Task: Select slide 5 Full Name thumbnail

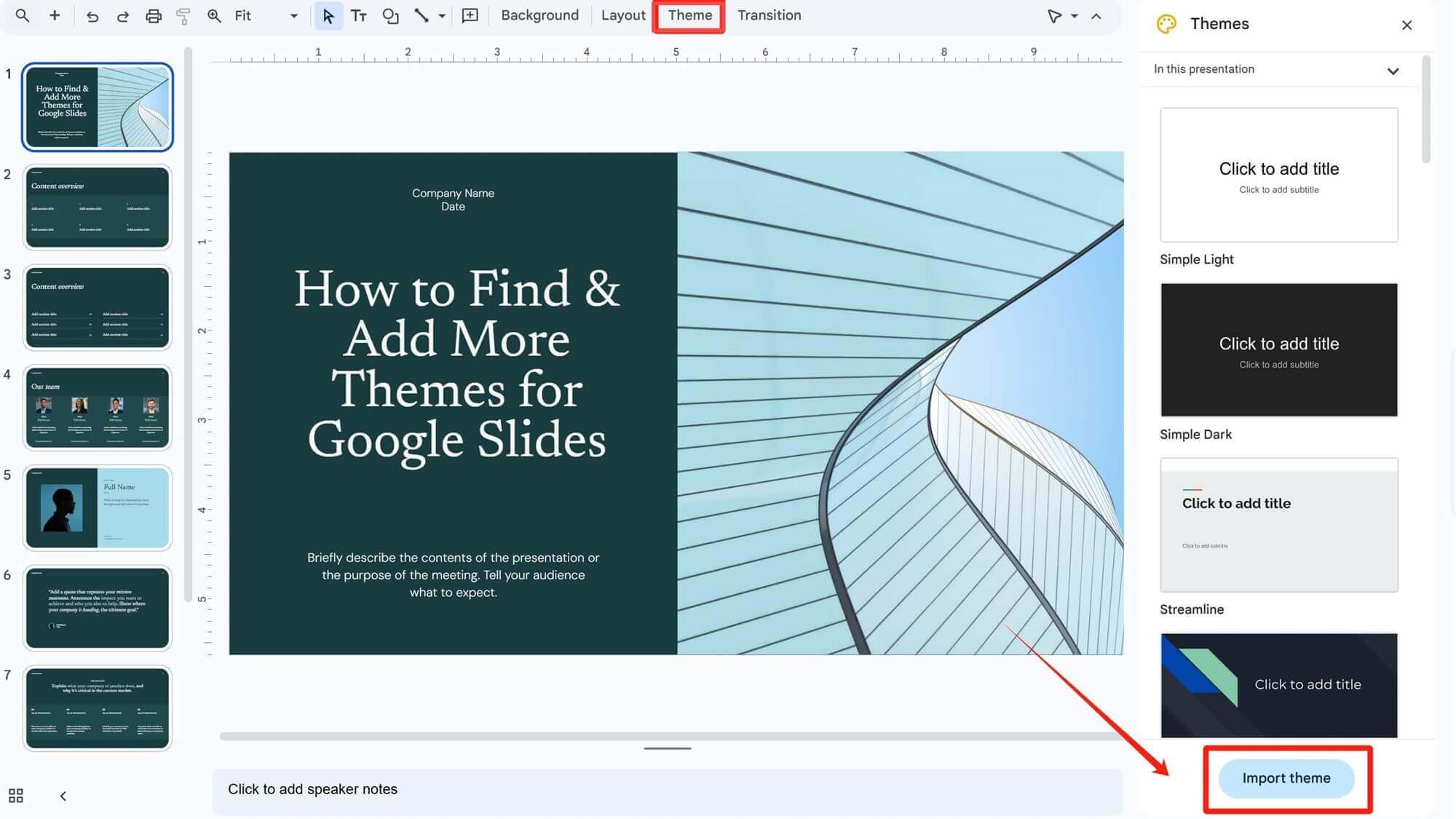Action: [98, 507]
